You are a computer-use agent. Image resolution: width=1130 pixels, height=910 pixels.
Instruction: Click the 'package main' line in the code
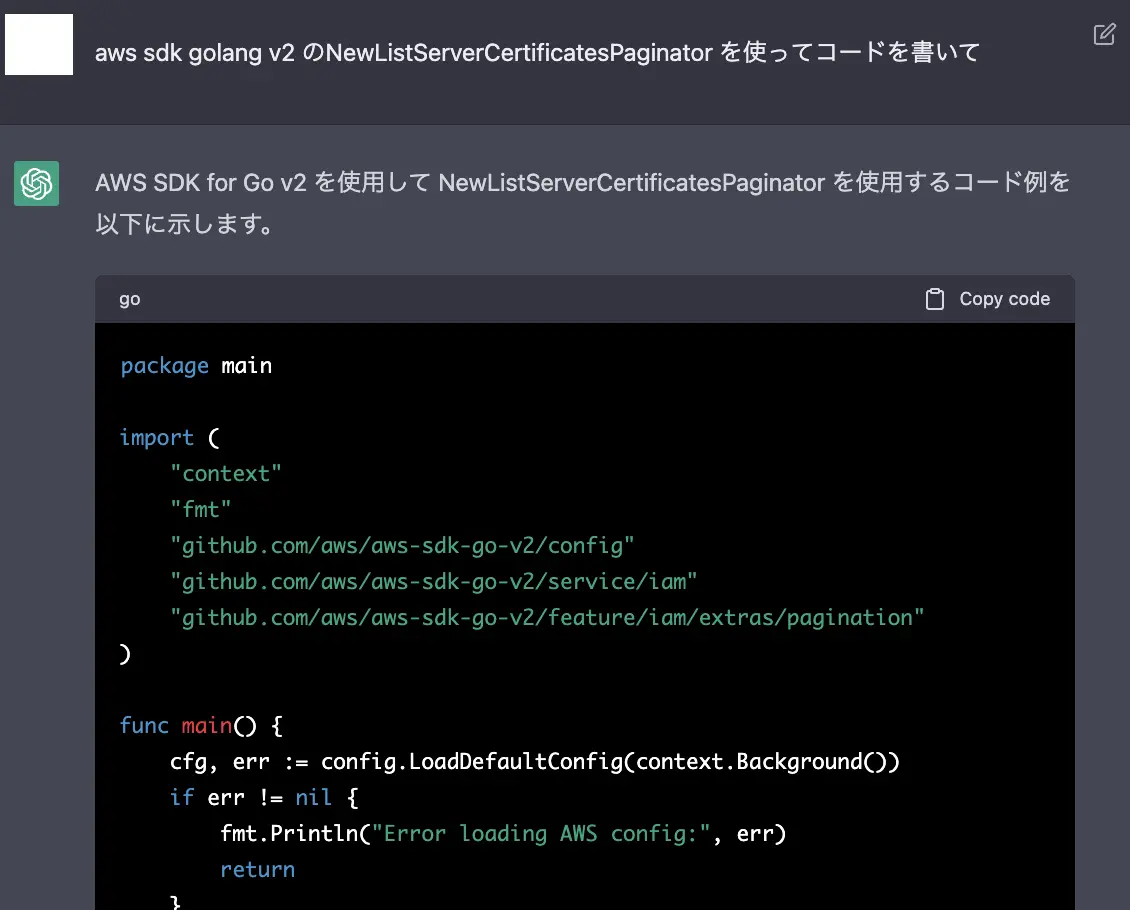pyautogui.click(x=196, y=365)
